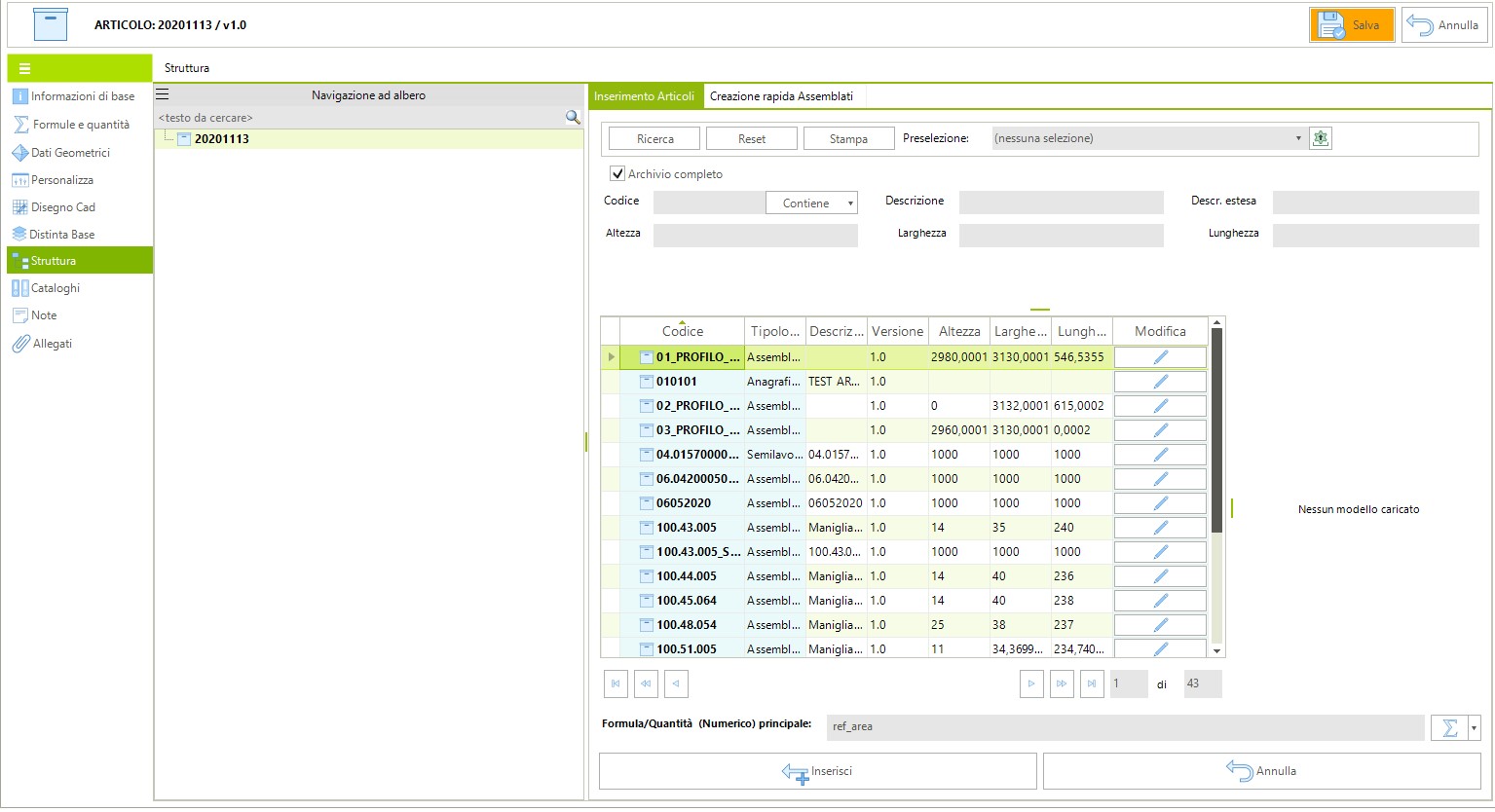
Task: Edit row 06052020 with pencil icon
Action: (x=1160, y=503)
